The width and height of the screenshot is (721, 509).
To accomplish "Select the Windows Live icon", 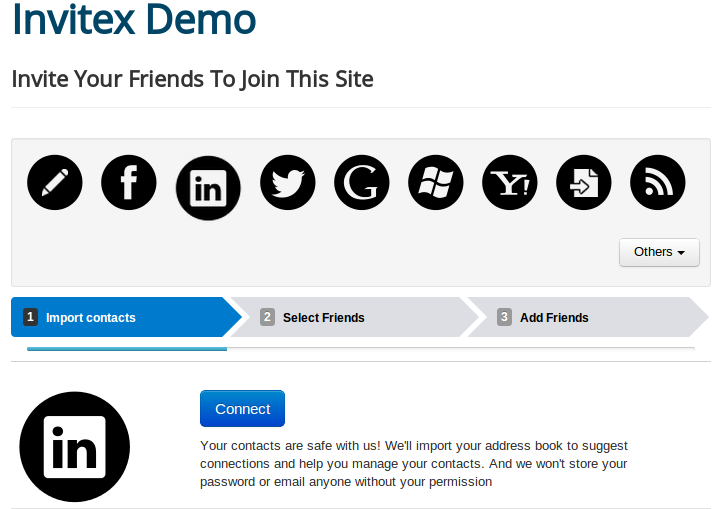I will coord(436,183).
